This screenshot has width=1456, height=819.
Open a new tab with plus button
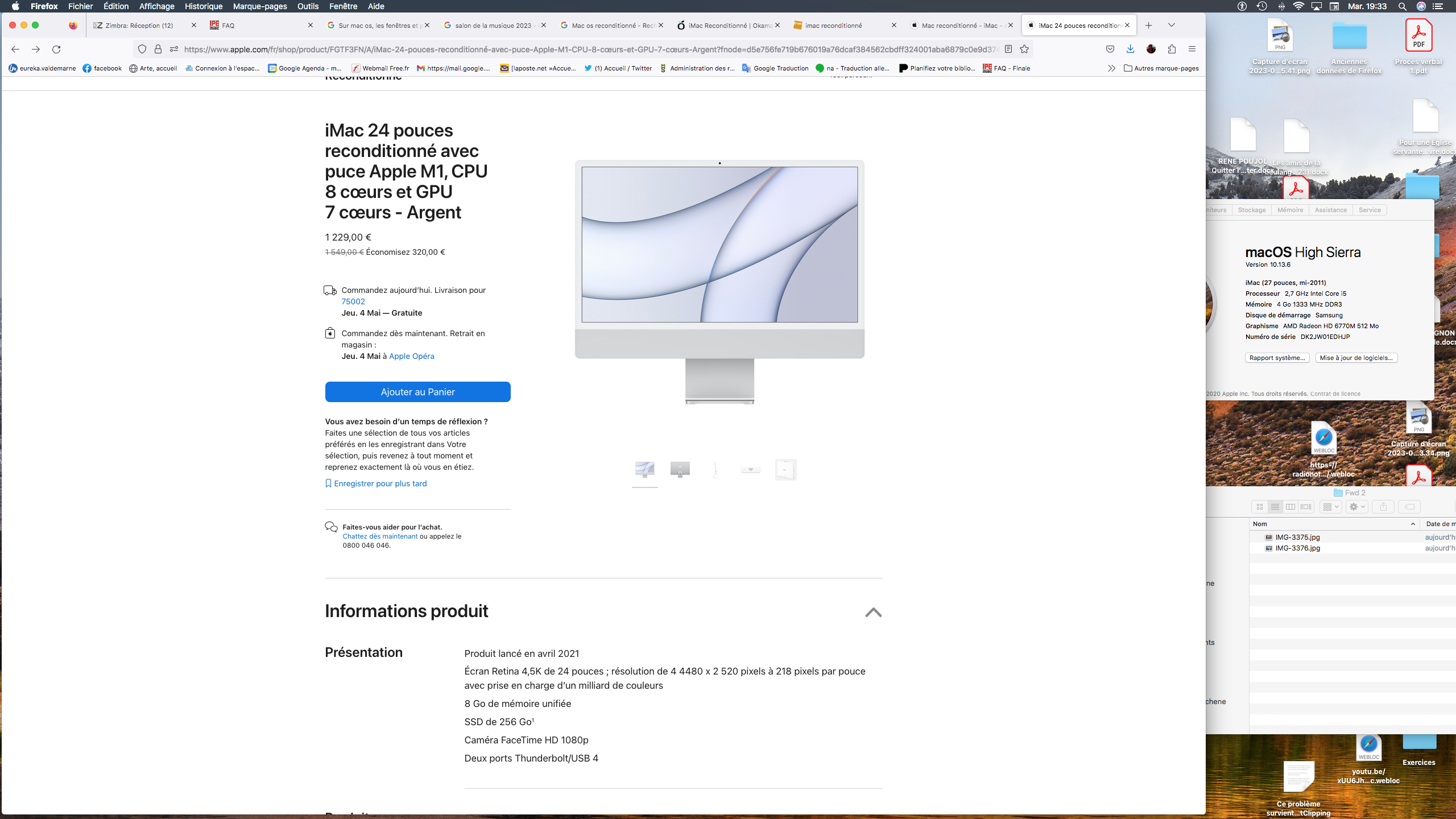point(1149,25)
